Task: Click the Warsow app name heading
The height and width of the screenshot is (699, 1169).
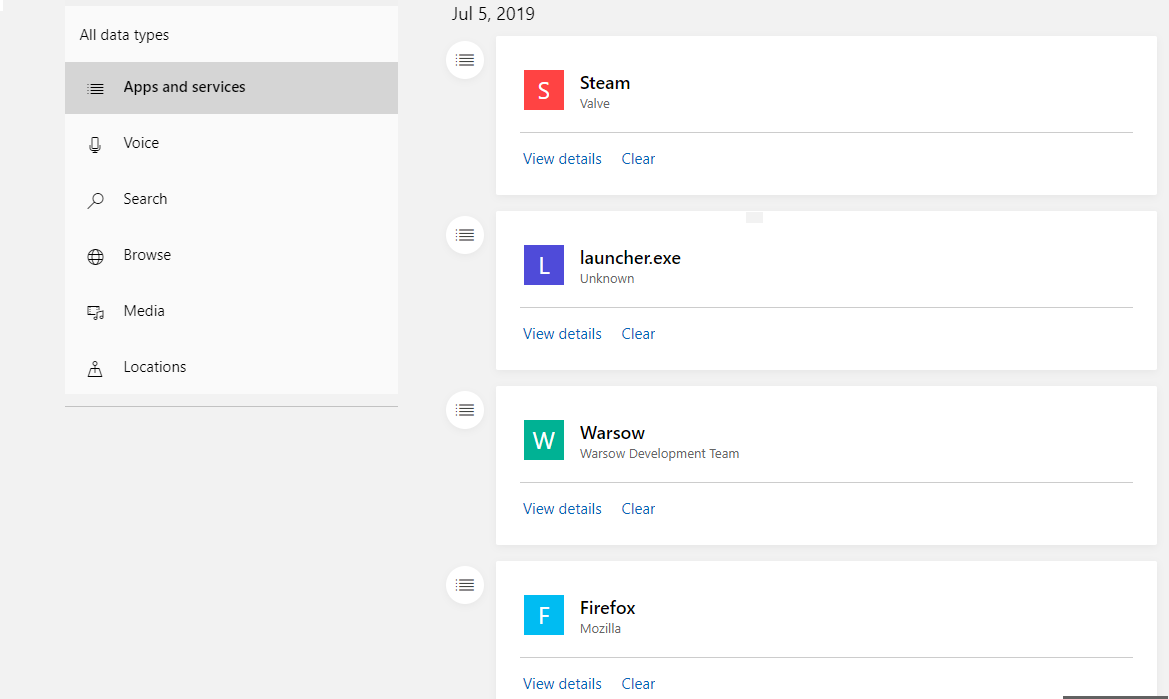Action: 612,433
